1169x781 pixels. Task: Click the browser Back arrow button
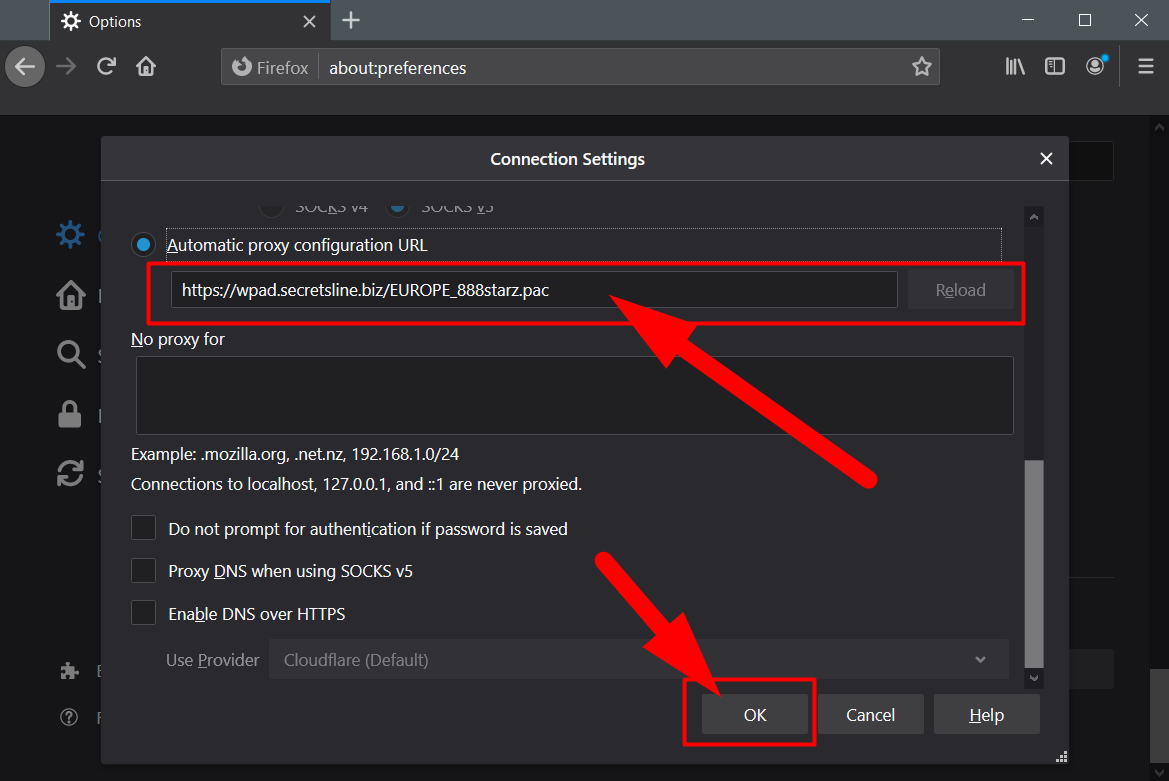25,67
